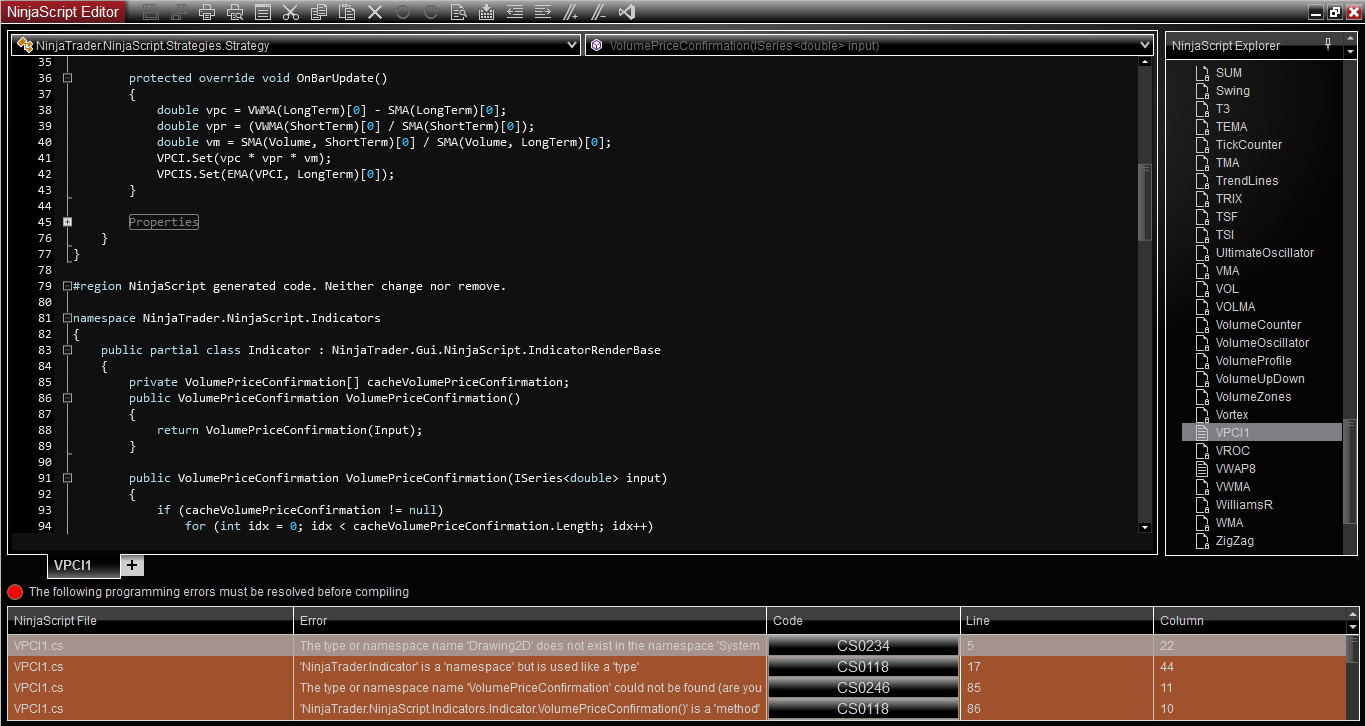Open error code CS0234 help
Viewport: 1365px width, 726px height.
pos(863,646)
